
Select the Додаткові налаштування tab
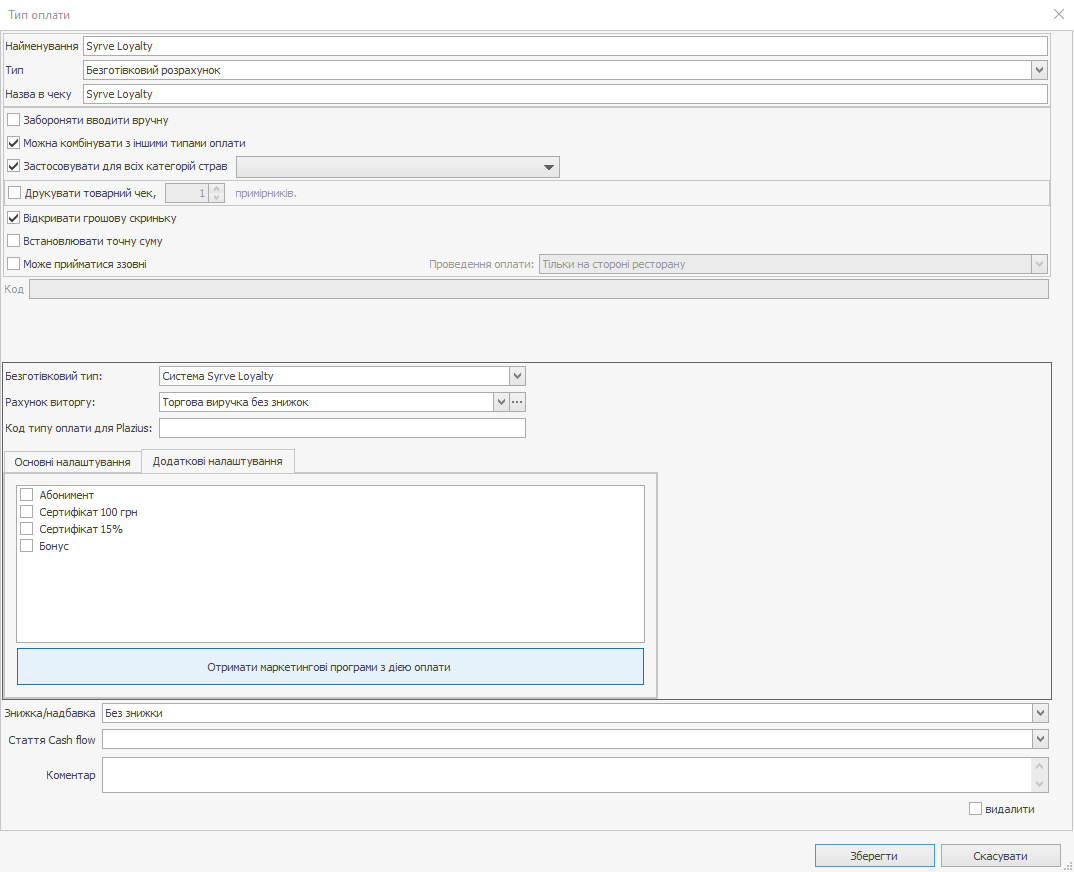217,461
